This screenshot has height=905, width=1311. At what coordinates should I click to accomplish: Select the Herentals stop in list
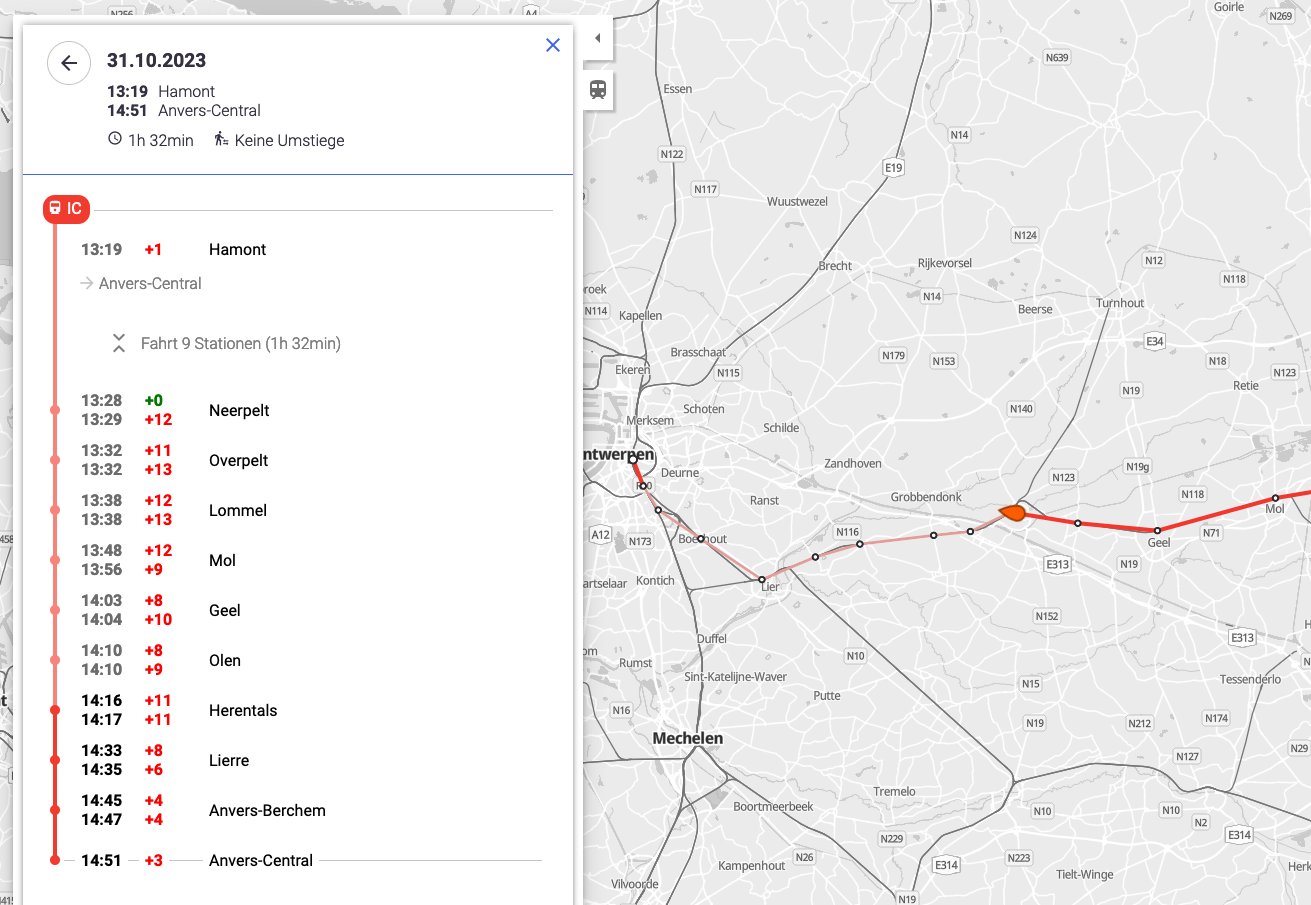click(x=243, y=711)
